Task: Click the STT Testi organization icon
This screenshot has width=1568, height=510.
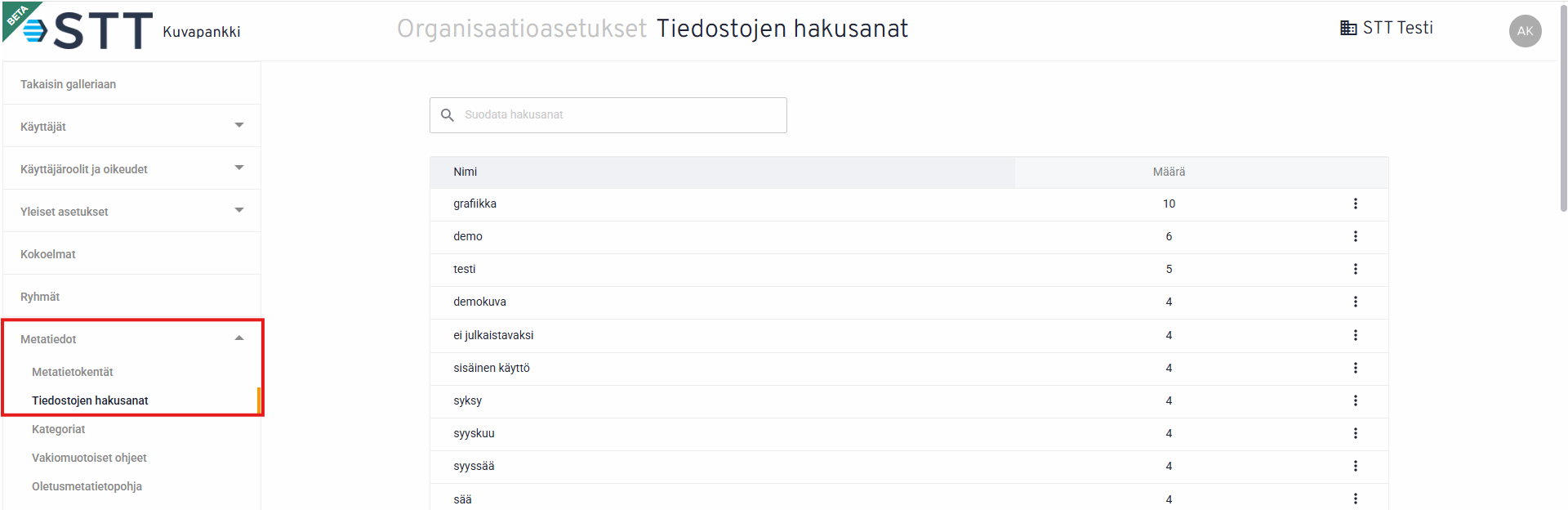Action: click(x=1348, y=28)
